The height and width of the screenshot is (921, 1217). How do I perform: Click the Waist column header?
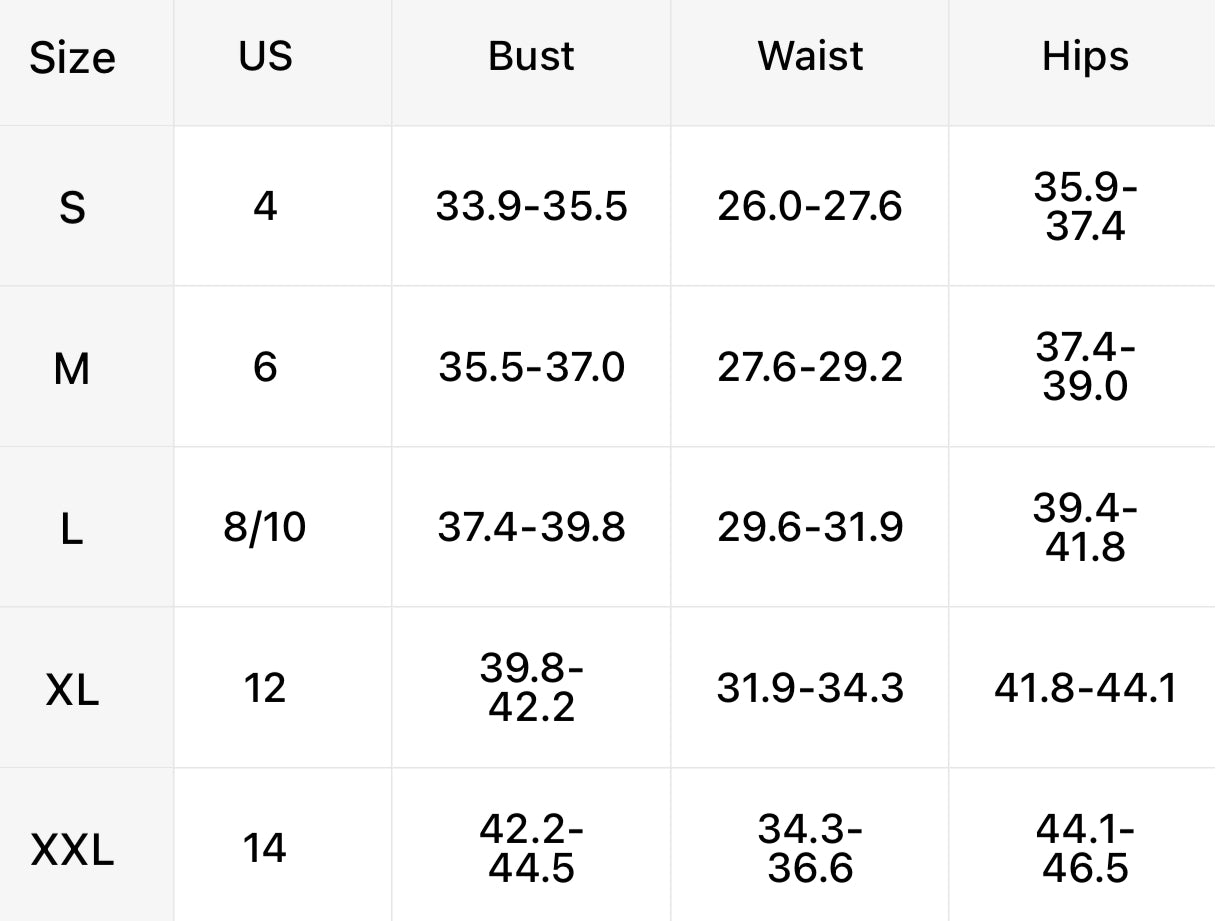pyautogui.click(x=810, y=56)
